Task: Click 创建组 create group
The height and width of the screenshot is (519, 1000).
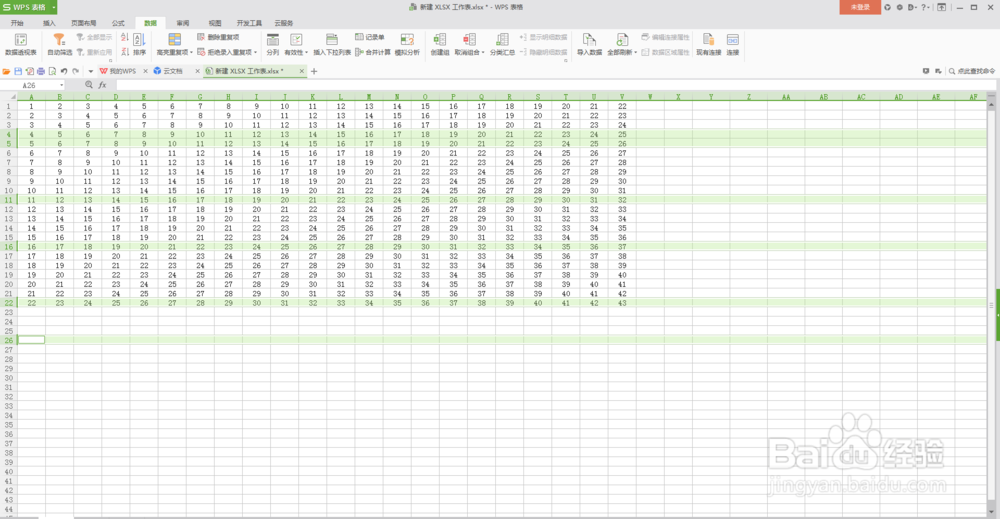Action: click(x=440, y=44)
